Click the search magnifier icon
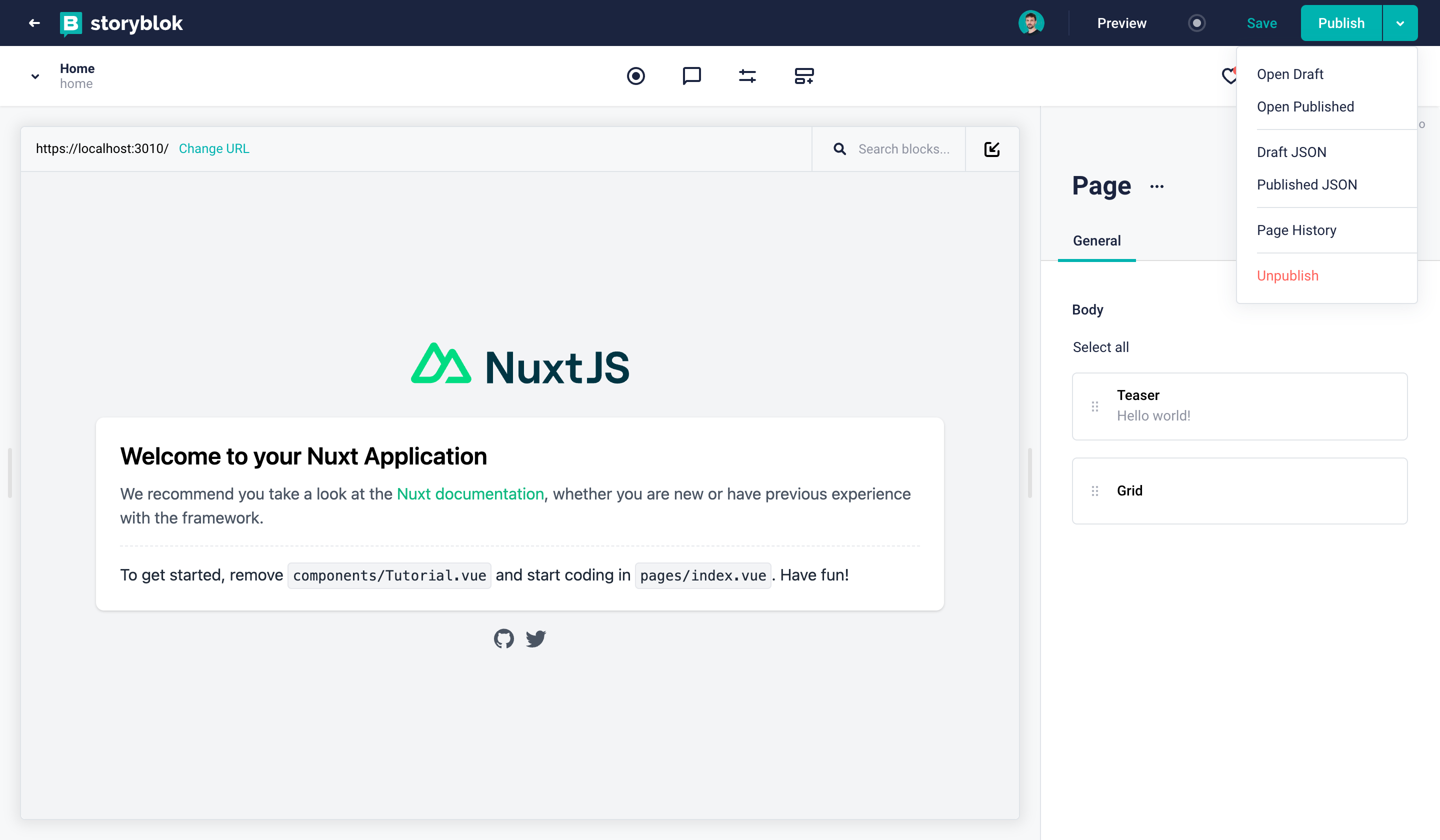 839,149
